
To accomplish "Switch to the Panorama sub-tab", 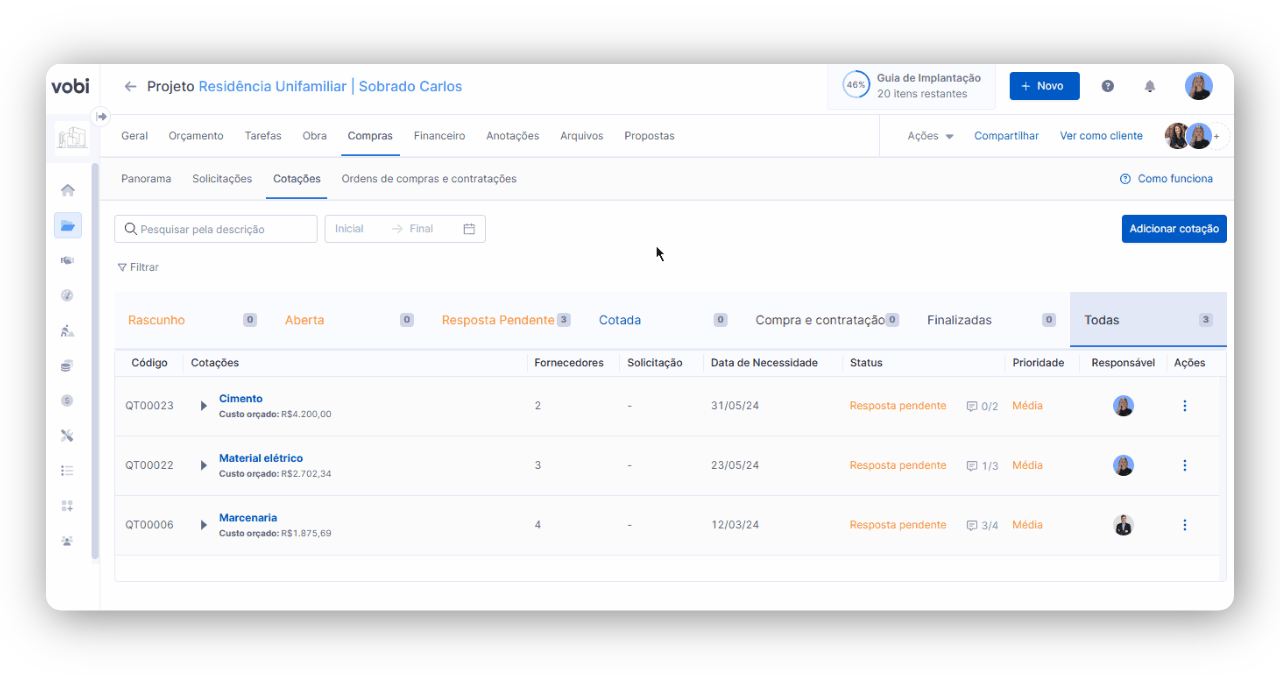I will 146,179.
